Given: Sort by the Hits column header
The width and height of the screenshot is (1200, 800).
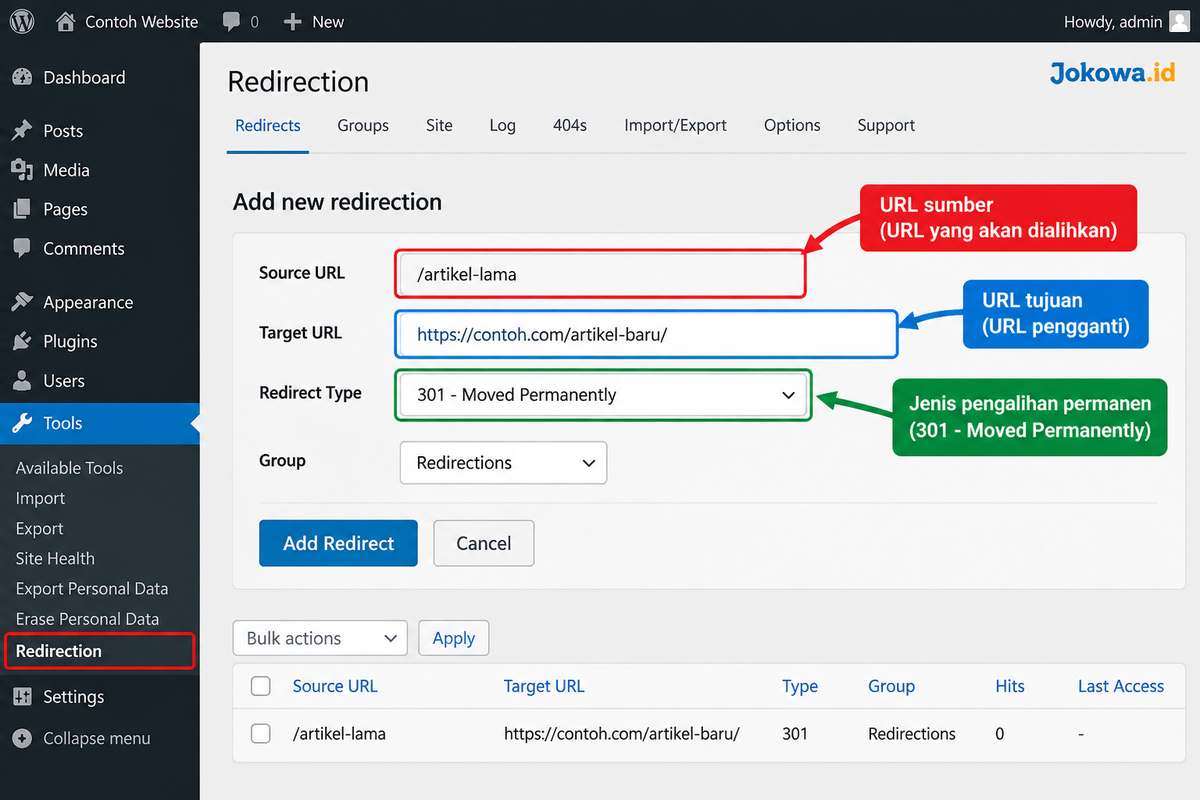Looking at the screenshot, I should [1010, 686].
